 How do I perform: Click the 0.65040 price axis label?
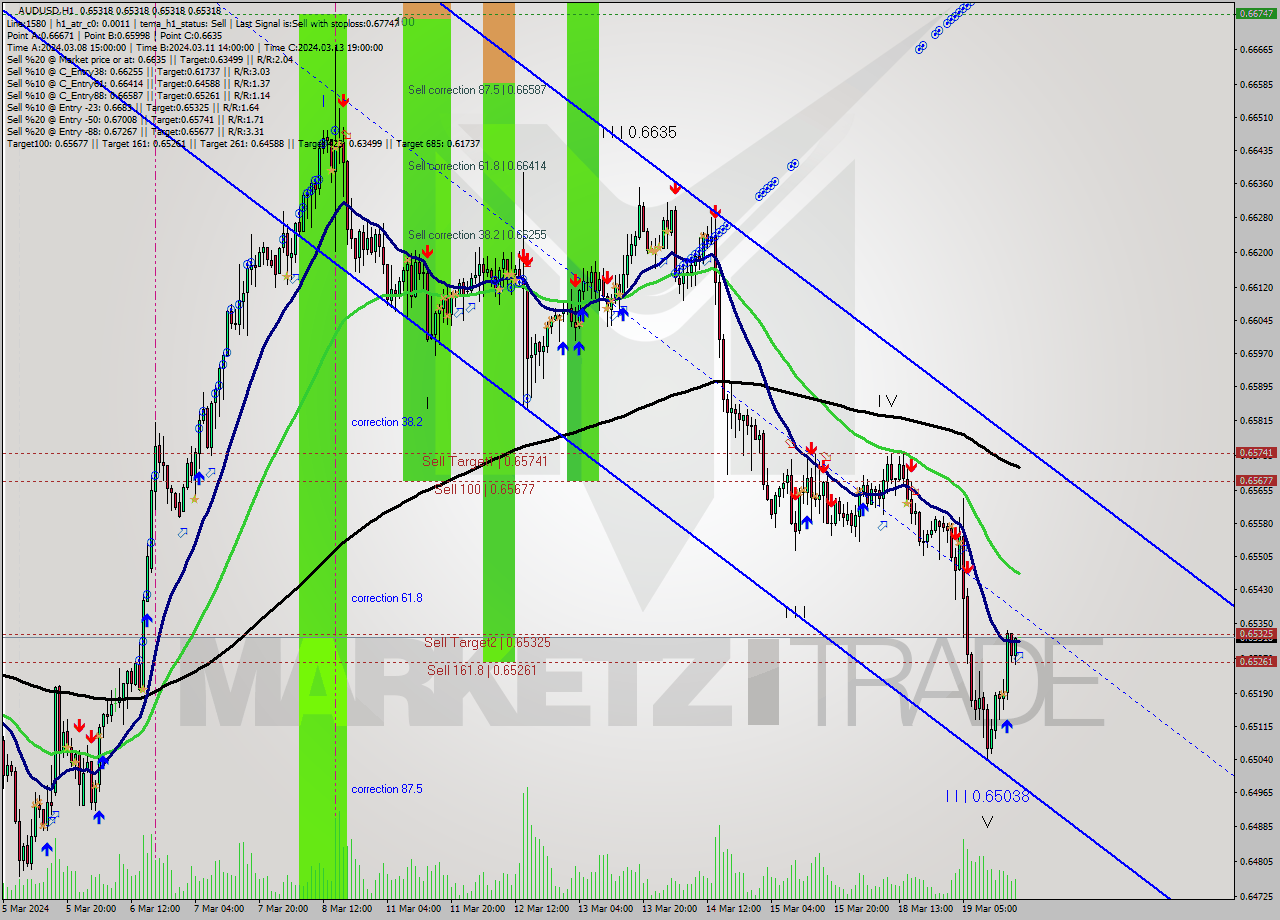tap(1255, 759)
